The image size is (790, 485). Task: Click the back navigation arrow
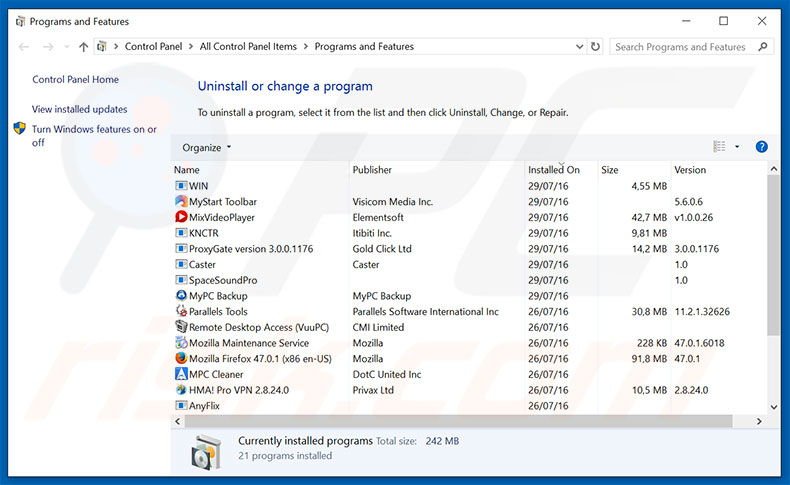tap(24, 47)
